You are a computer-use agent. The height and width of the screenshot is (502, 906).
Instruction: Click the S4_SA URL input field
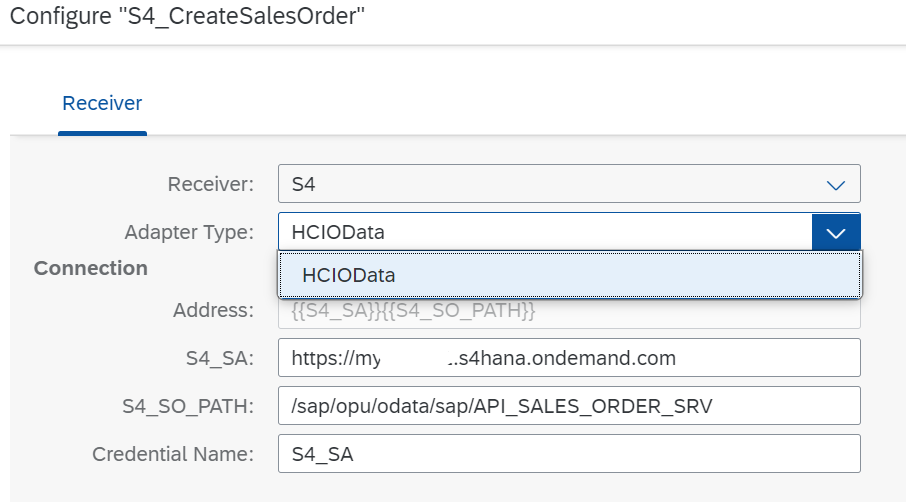coord(569,357)
